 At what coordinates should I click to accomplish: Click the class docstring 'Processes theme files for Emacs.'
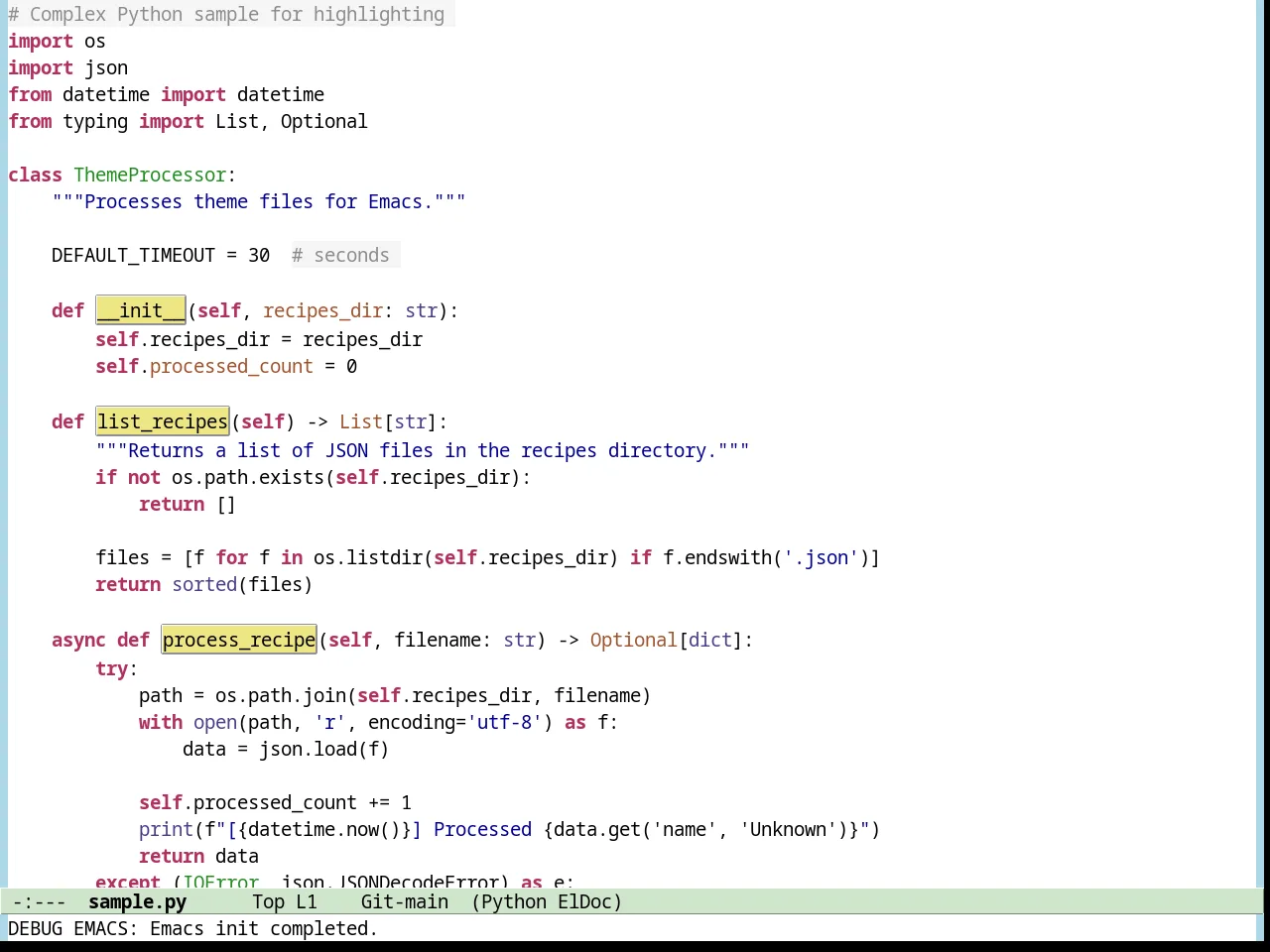pyautogui.click(x=259, y=201)
